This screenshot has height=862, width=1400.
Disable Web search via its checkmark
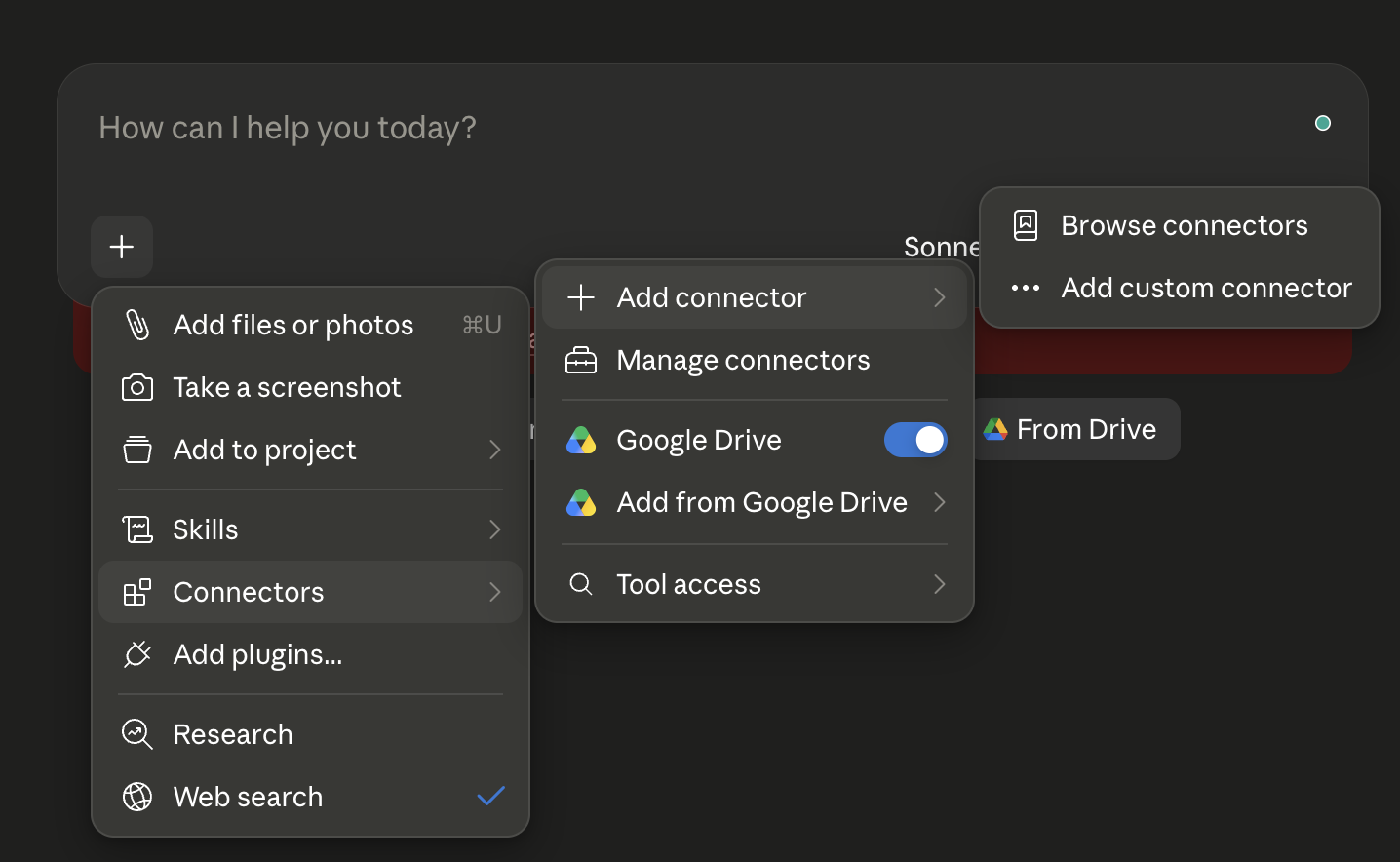[x=490, y=797]
